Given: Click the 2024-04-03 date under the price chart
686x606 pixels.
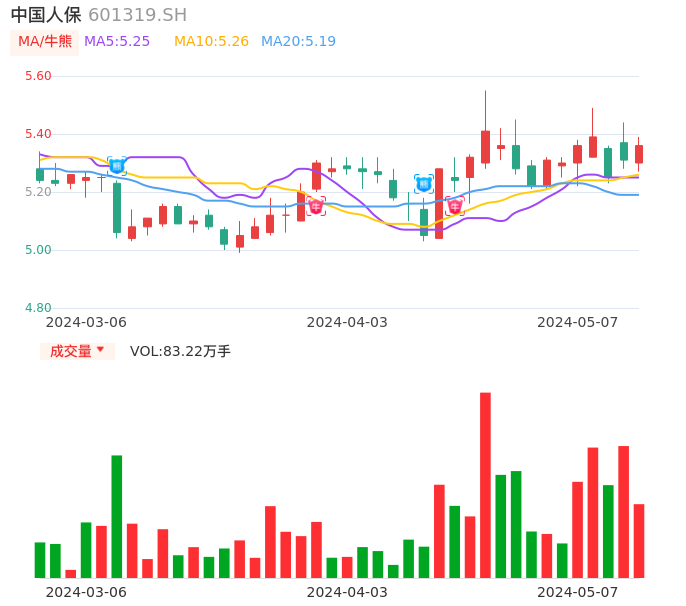Looking at the screenshot, I should [347, 322].
